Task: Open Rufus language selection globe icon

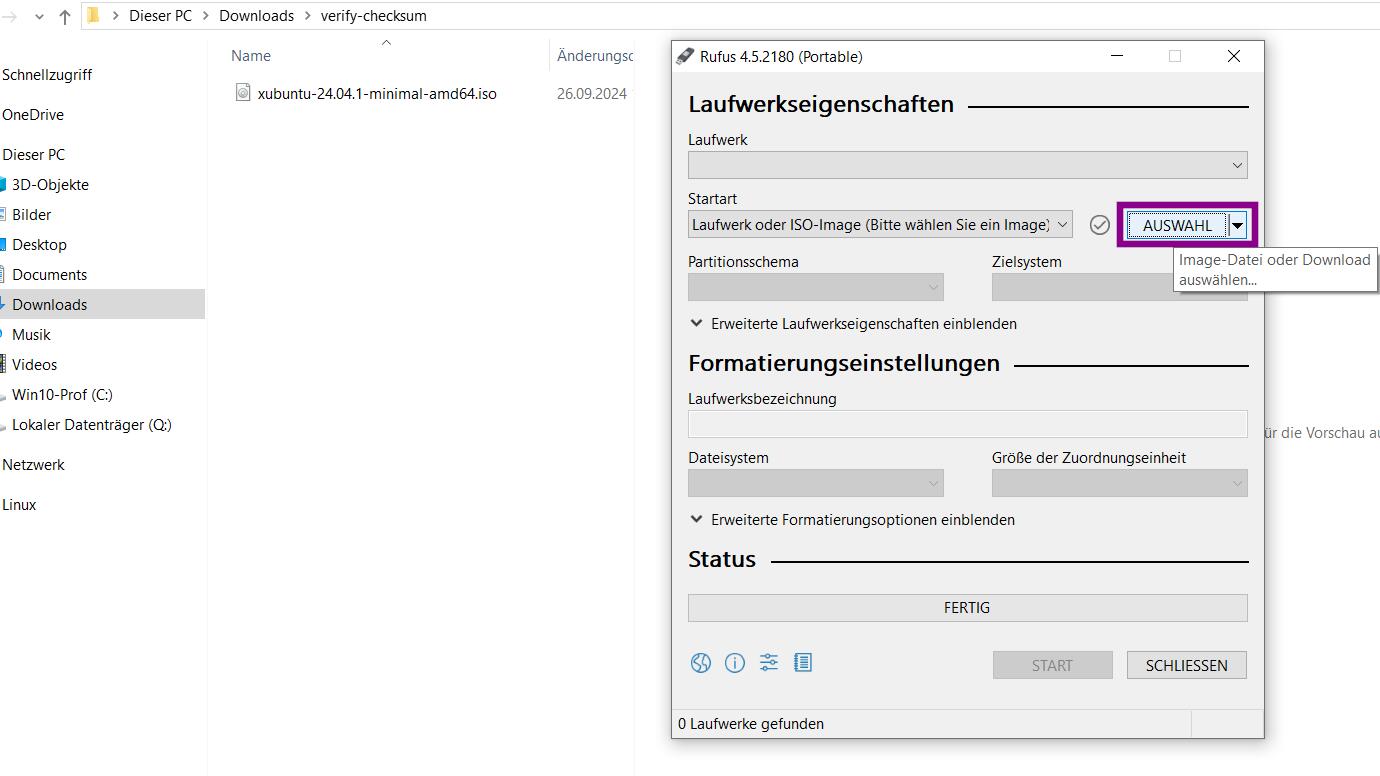Action: [701, 663]
